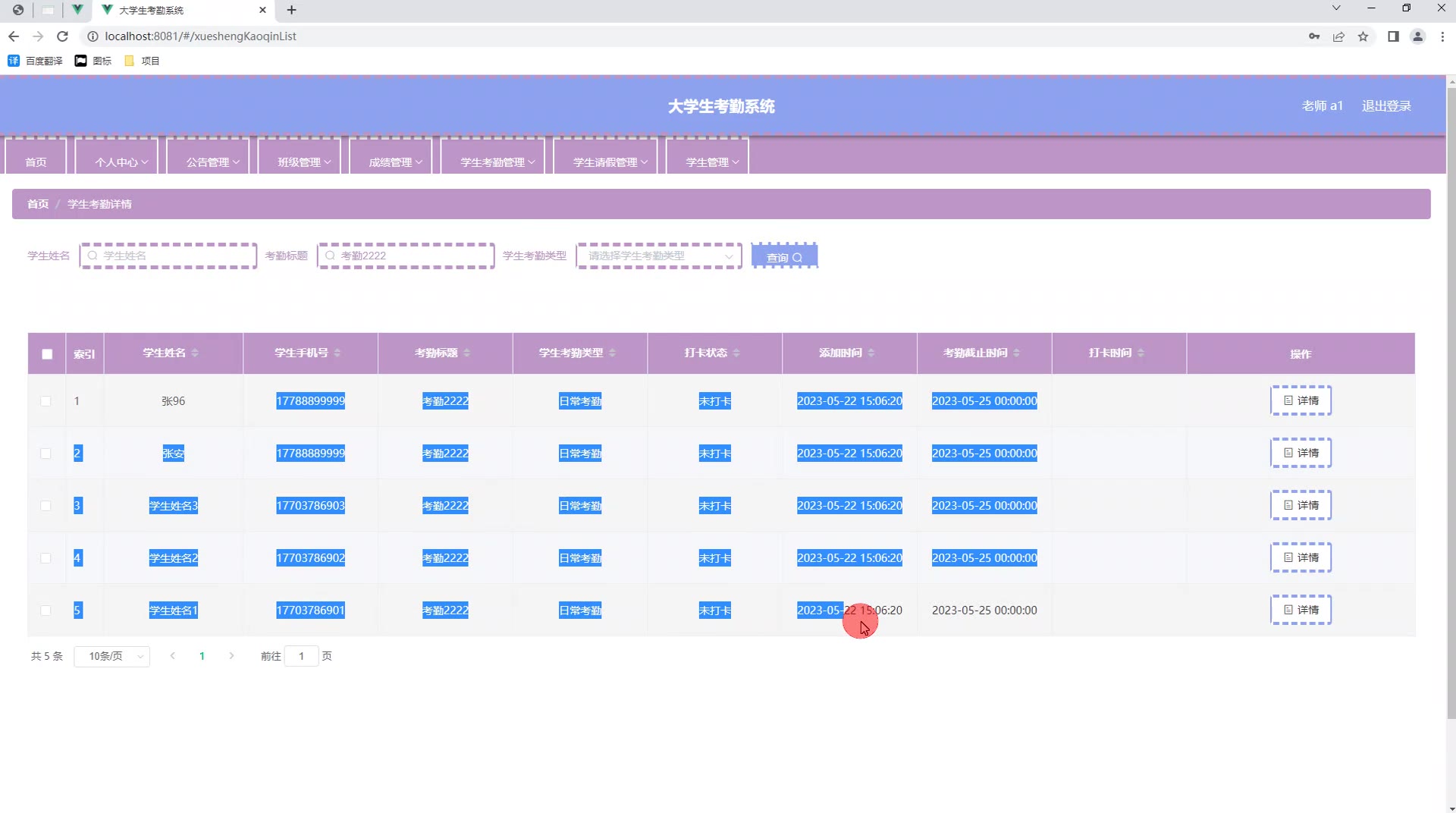Go to the 首页 navigation tab

point(36,162)
